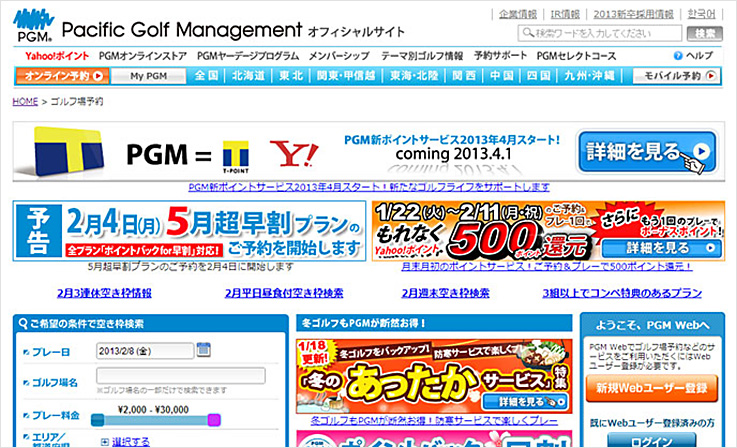Select the 東海・北陸 region tab
This screenshot has height=448, width=737.
tap(414, 76)
